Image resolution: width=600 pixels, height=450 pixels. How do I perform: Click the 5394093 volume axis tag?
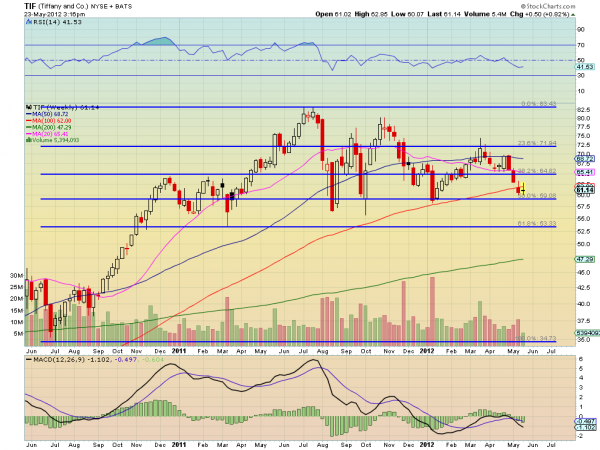(587, 333)
